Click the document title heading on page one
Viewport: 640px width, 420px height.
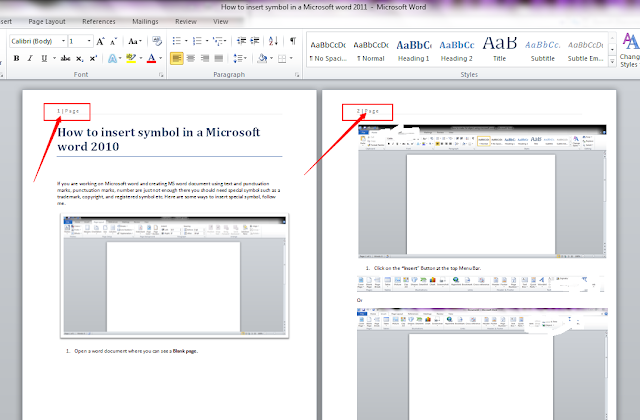(159, 139)
